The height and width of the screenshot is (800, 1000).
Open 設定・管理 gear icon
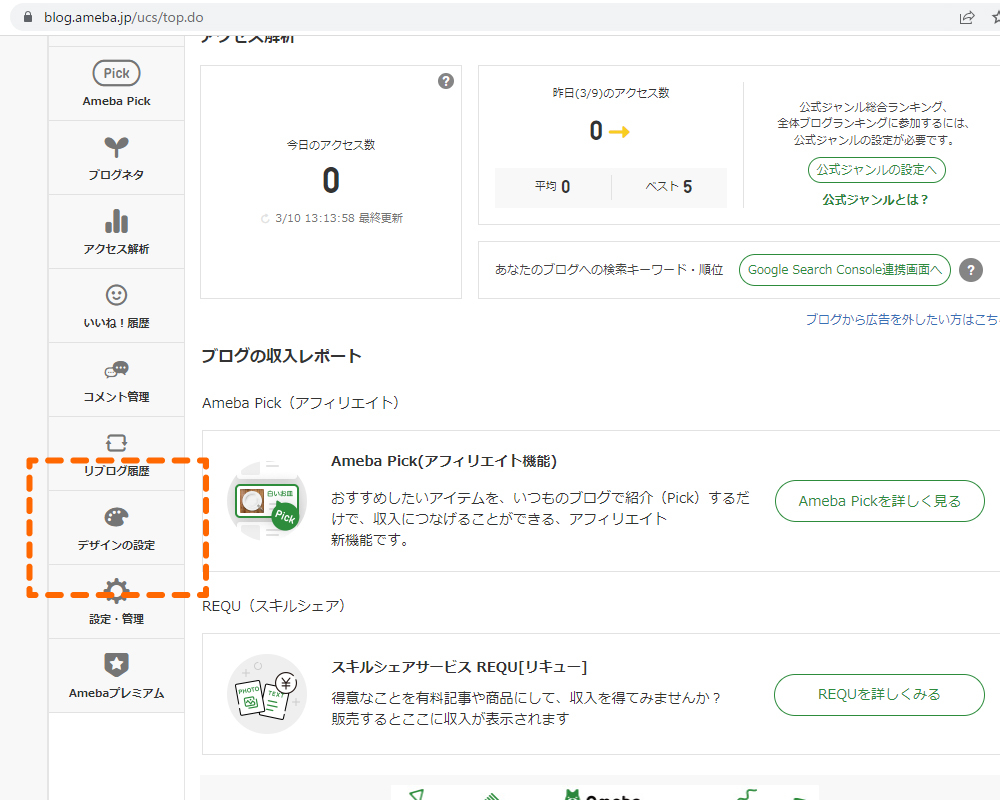pos(116,591)
